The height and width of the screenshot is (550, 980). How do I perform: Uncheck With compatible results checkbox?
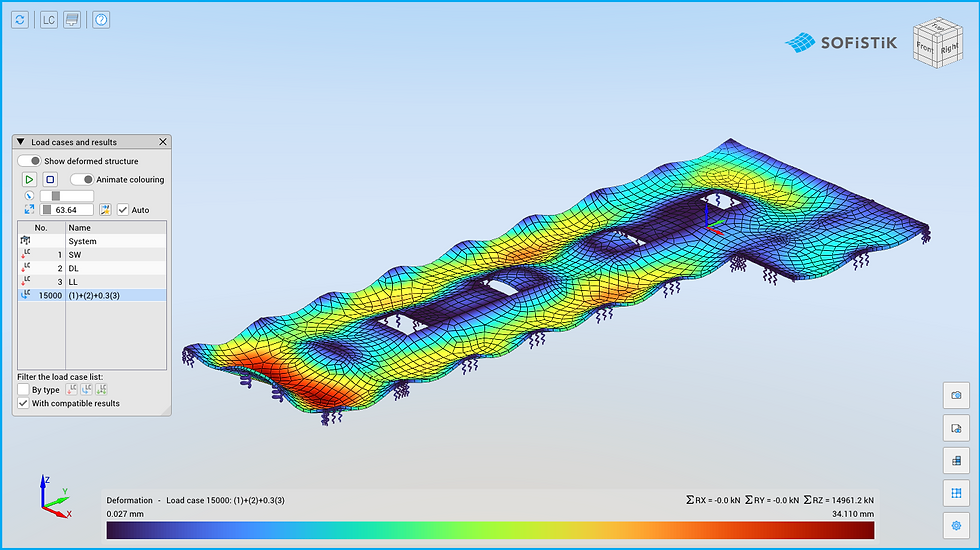(23, 403)
